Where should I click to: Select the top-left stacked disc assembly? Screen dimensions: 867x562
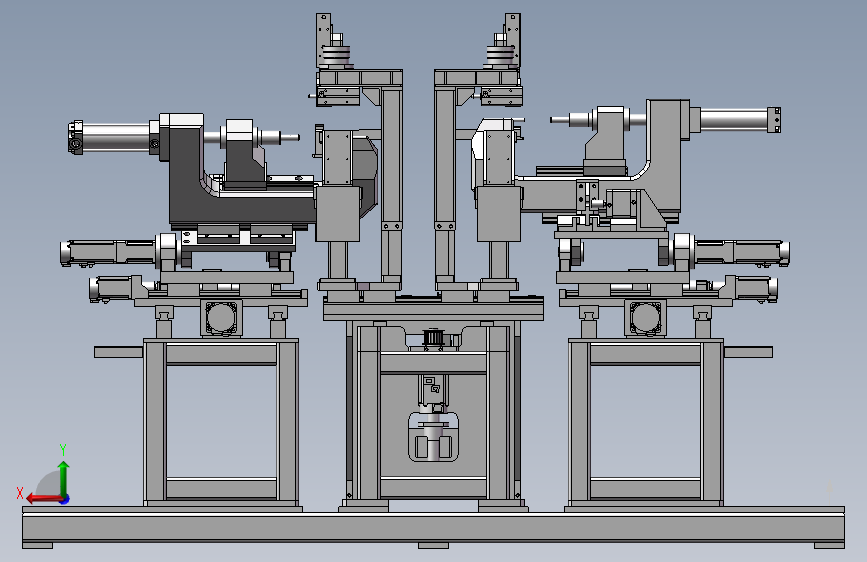(336, 56)
